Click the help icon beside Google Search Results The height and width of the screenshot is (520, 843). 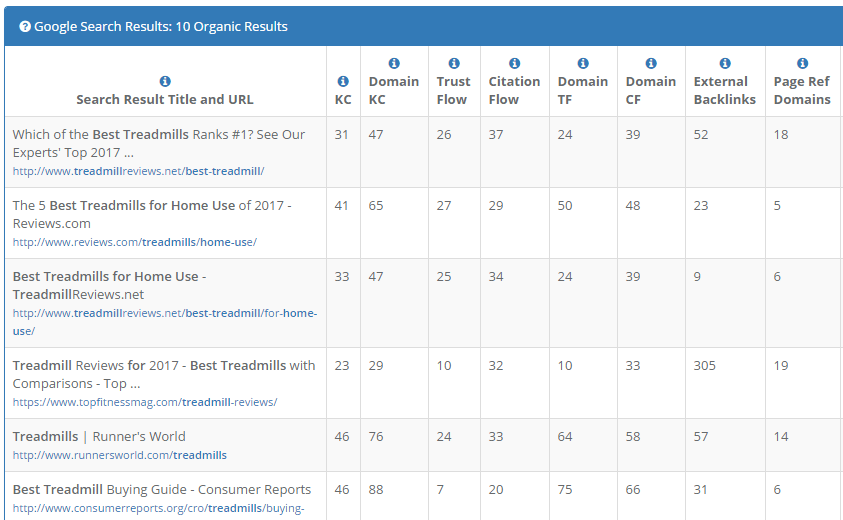click(25, 26)
